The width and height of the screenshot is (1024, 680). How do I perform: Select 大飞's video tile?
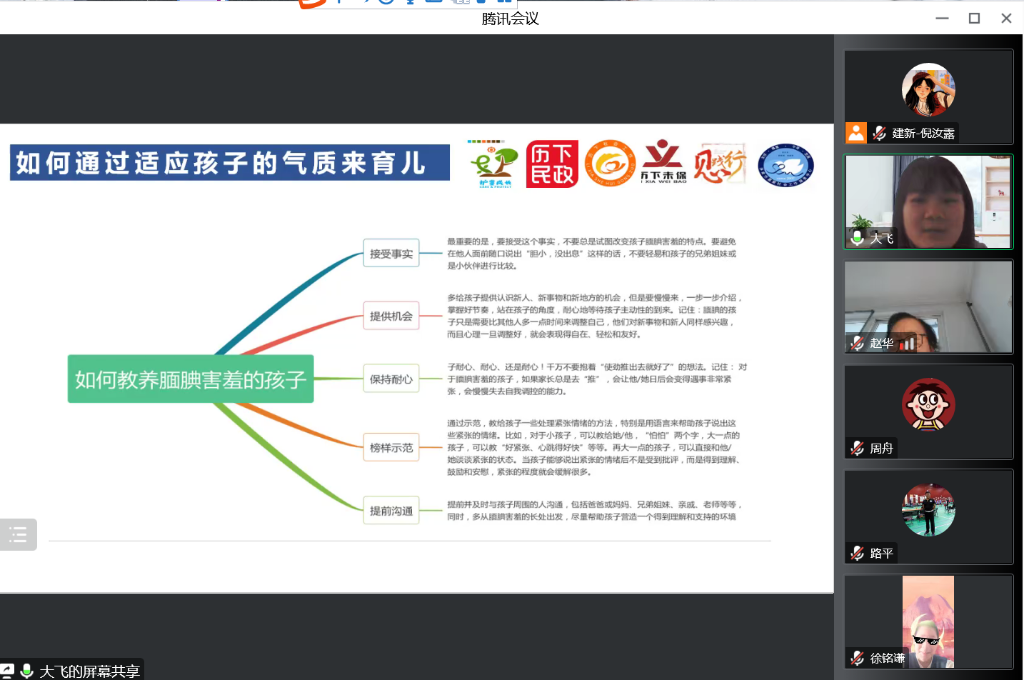tap(928, 201)
